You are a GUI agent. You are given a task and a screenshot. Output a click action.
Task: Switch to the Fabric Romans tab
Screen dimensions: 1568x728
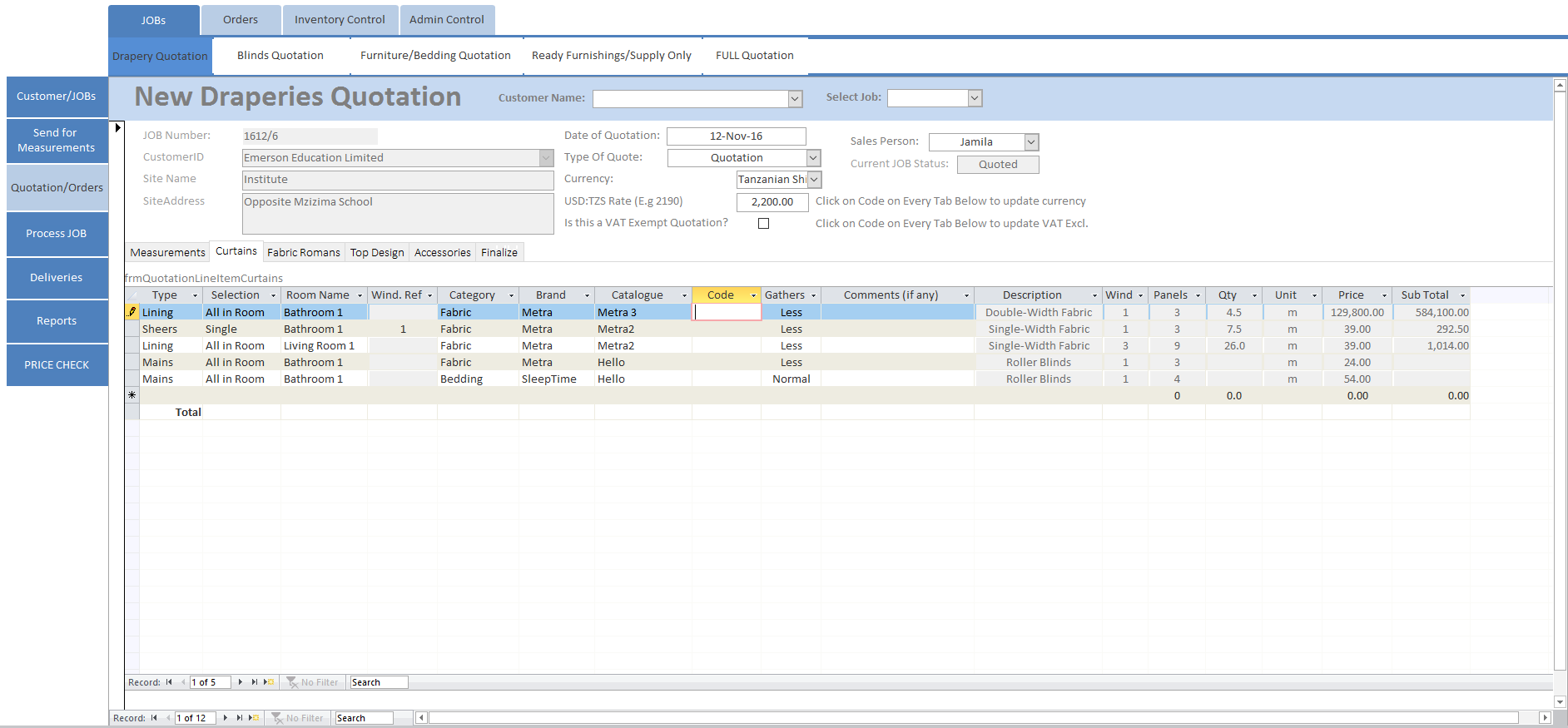[x=303, y=252]
